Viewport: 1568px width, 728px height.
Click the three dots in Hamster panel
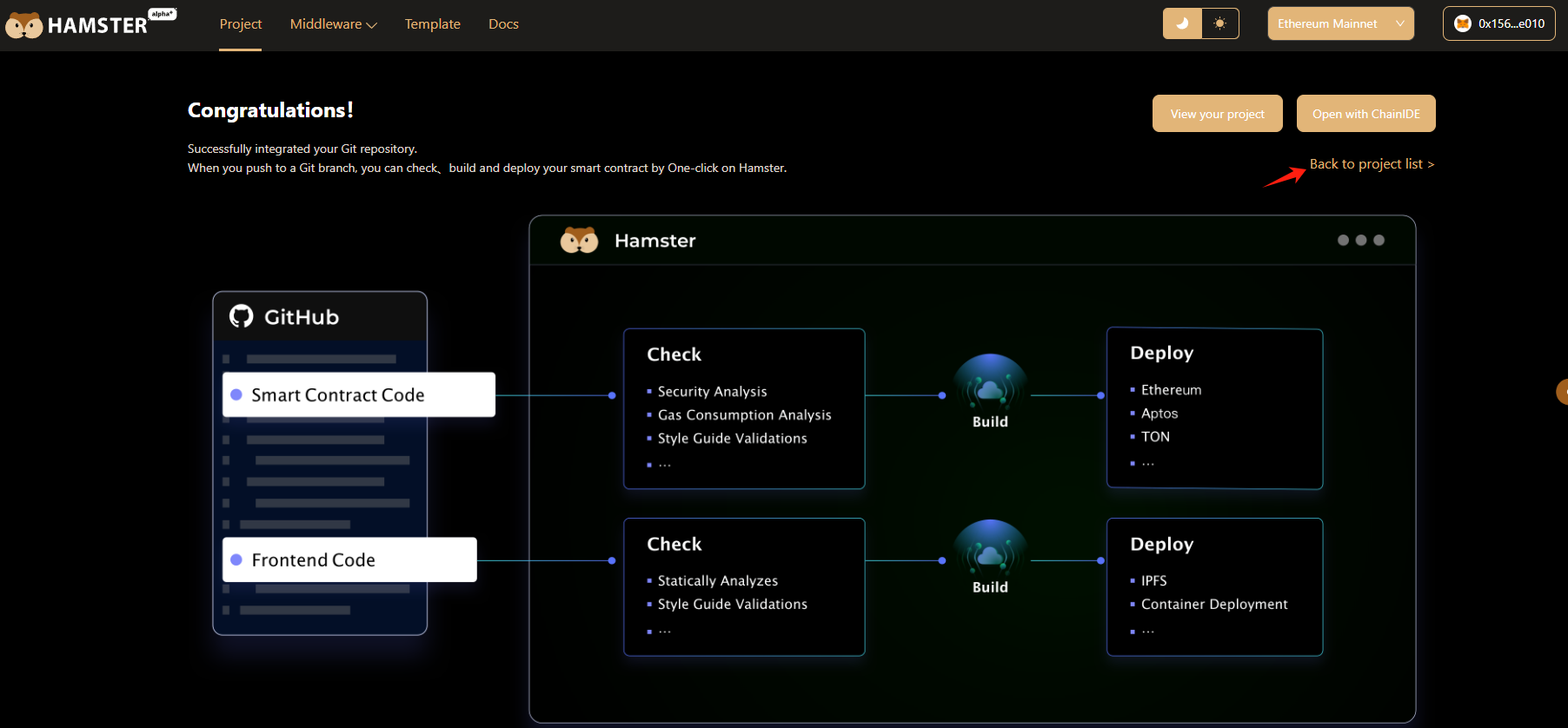click(1360, 241)
